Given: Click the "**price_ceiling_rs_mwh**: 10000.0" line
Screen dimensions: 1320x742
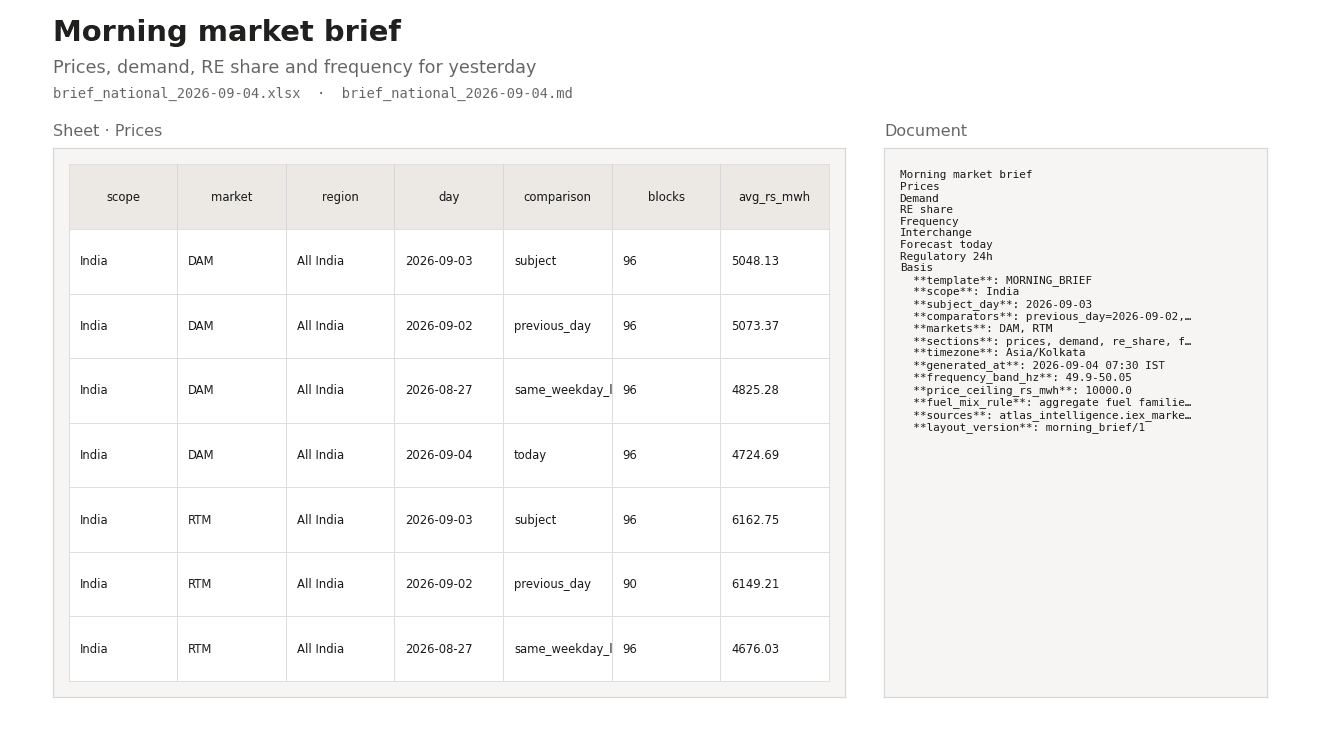Looking at the screenshot, I should 1022,391.
